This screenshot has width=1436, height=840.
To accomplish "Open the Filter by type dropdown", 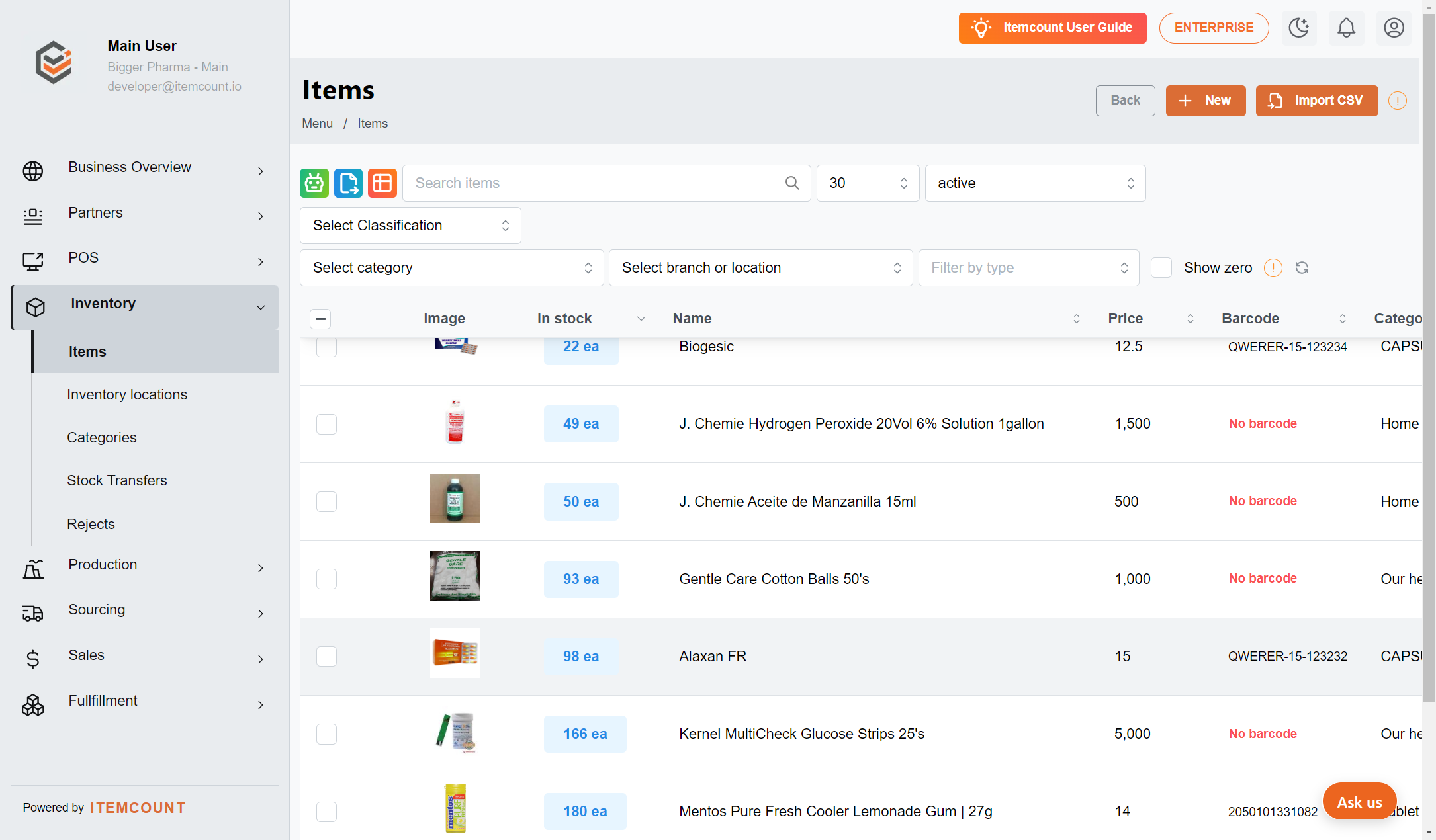I will (x=1028, y=268).
